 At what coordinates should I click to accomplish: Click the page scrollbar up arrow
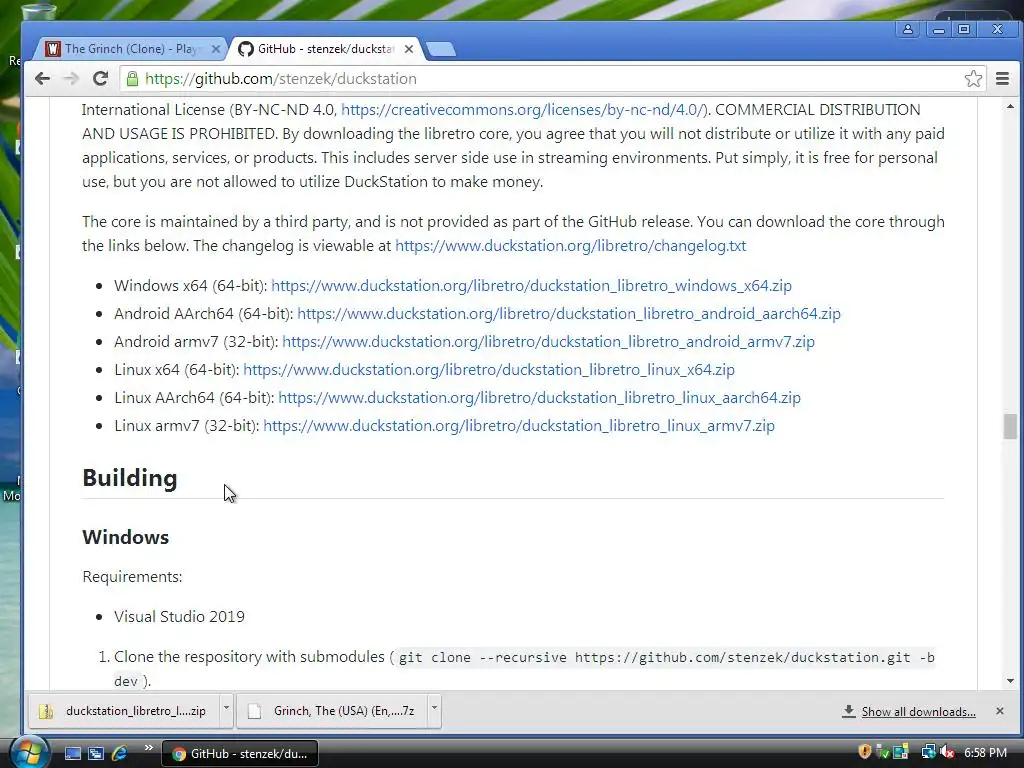(1010, 106)
